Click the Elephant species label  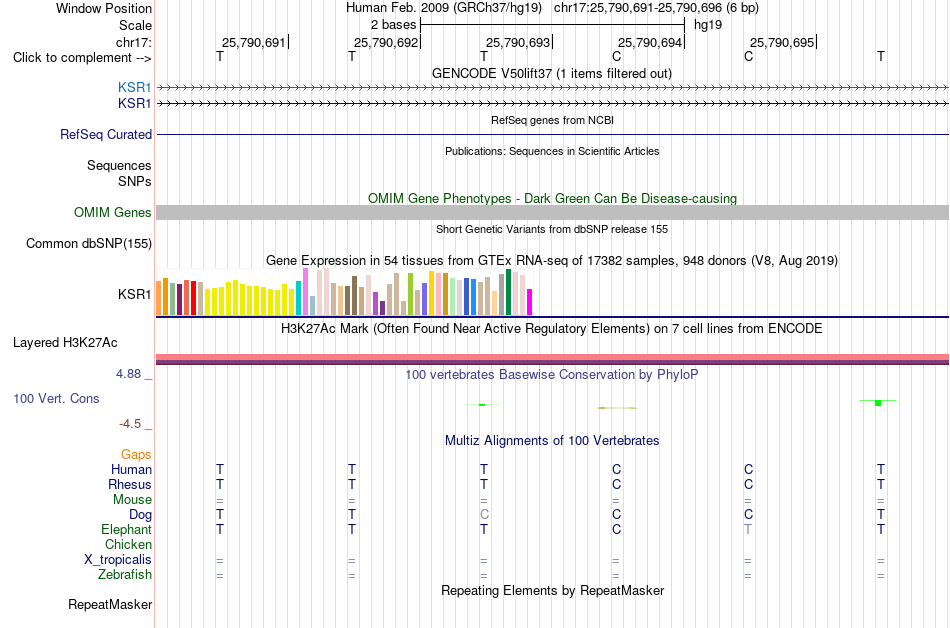tap(127, 529)
